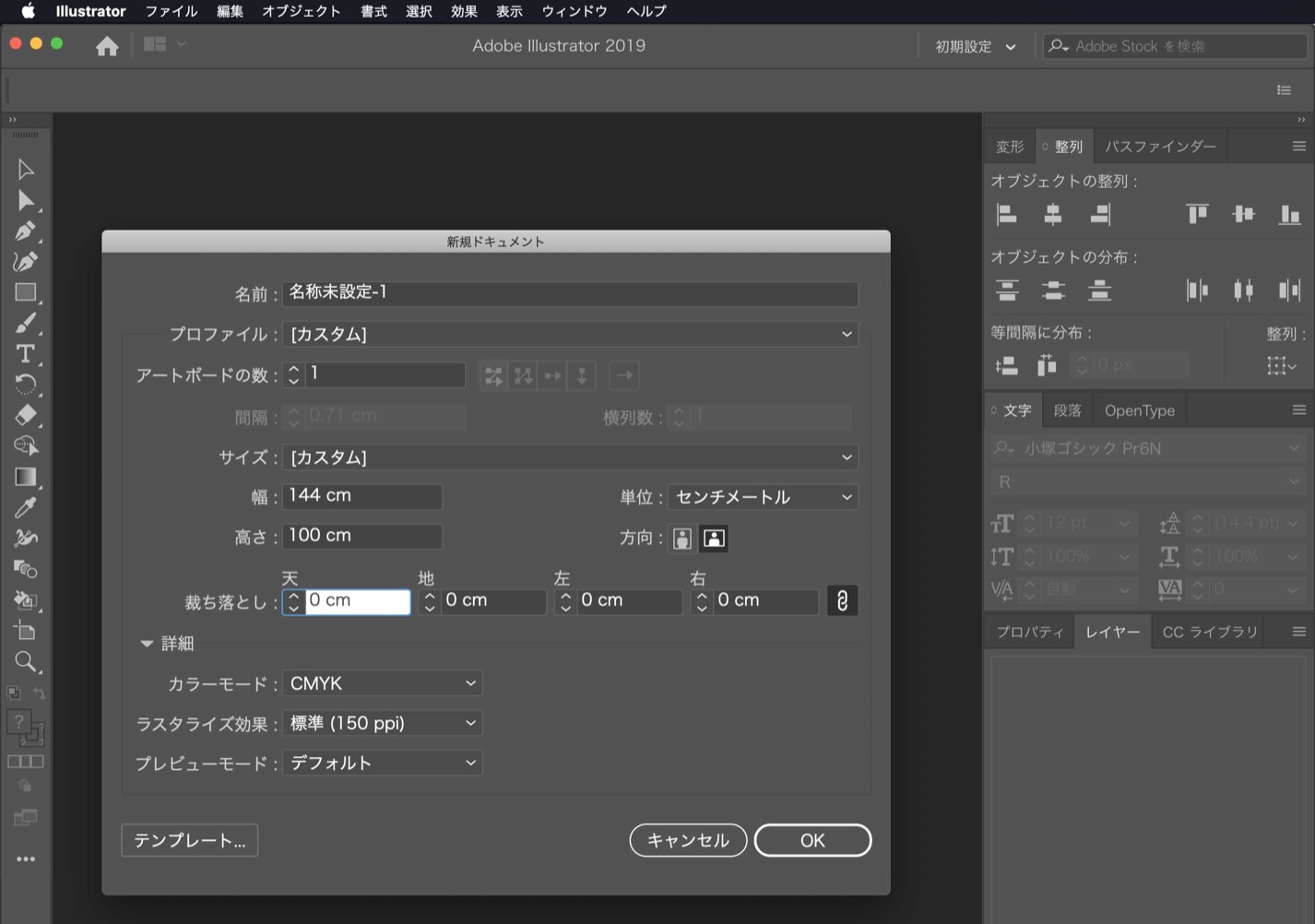This screenshot has width=1315, height=924.
Task: Click the テンプレート... button
Action: click(190, 840)
